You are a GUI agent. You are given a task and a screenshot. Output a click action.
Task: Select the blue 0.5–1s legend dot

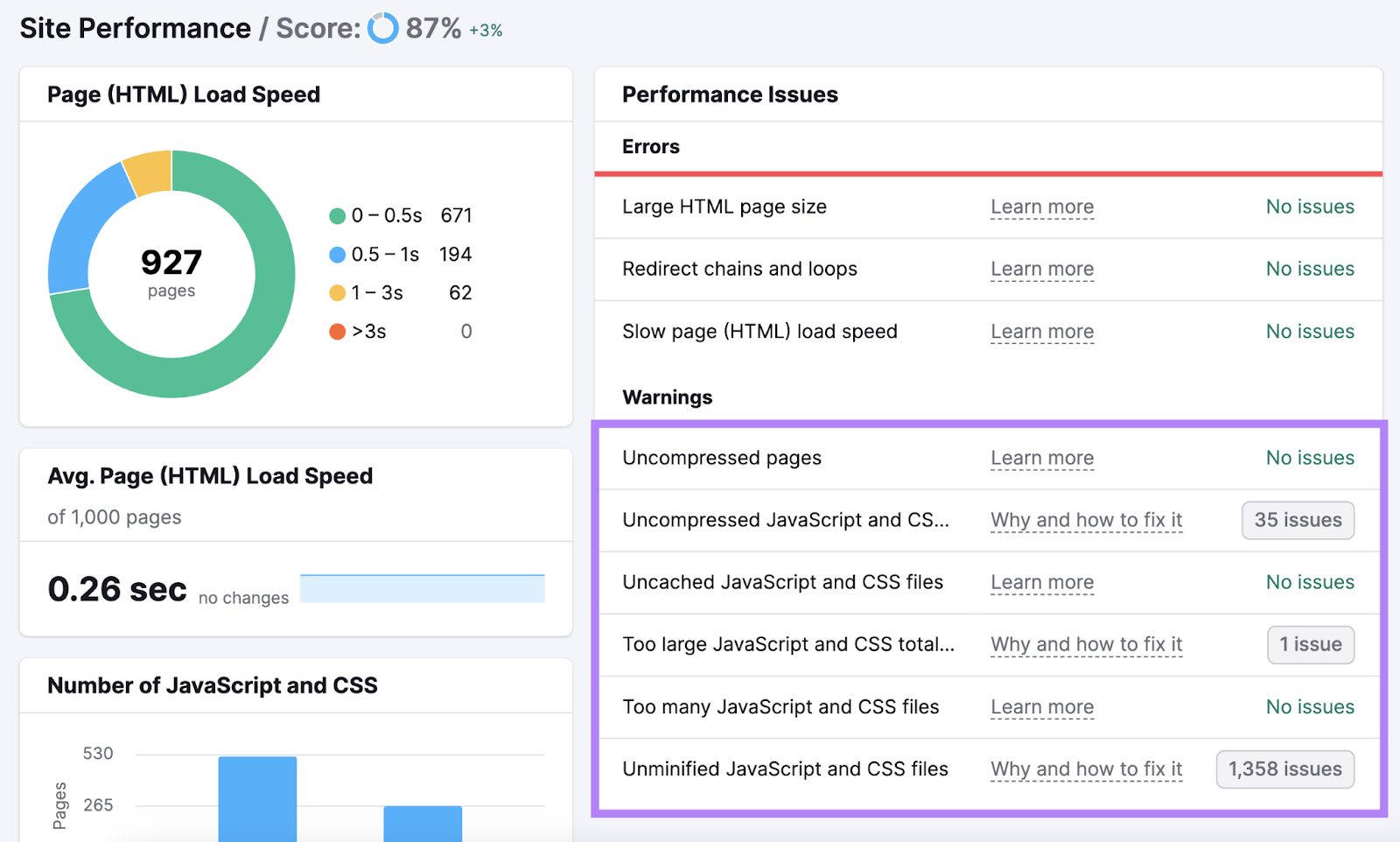tap(337, 254)
